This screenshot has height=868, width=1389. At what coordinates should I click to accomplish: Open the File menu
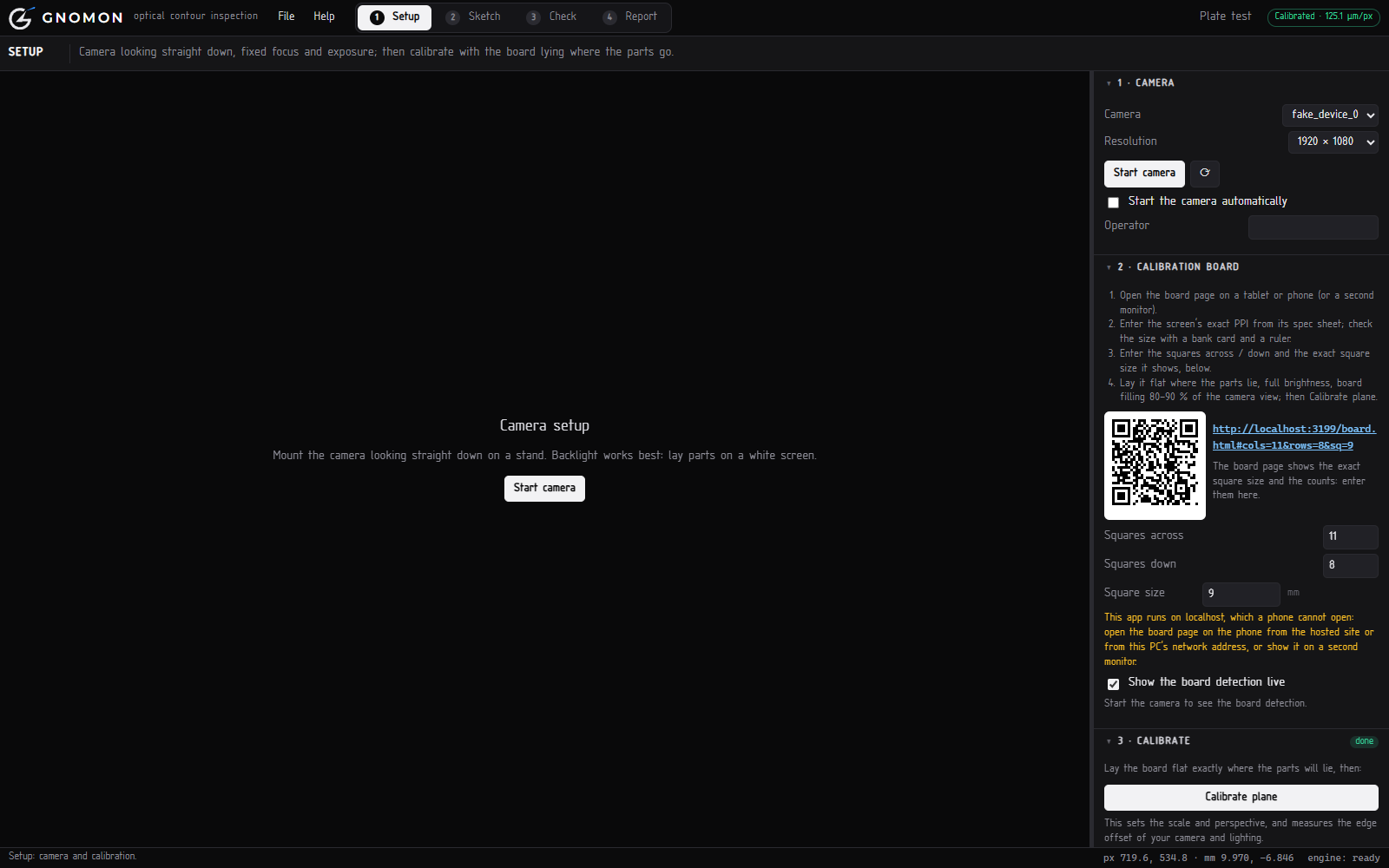pyautogui.click(x=286, y=16)
